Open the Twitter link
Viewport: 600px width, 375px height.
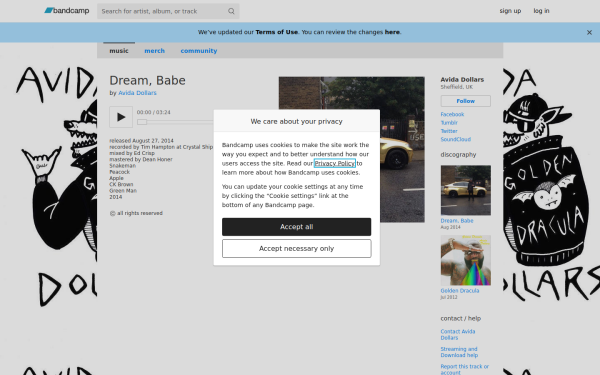click(449, 131)
